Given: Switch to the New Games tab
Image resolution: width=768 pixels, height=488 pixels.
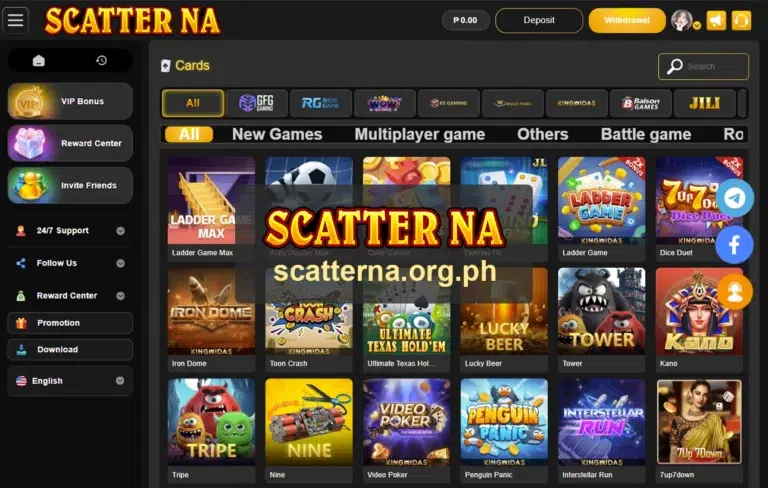Looking at the screenshot, I should [277, 134].
